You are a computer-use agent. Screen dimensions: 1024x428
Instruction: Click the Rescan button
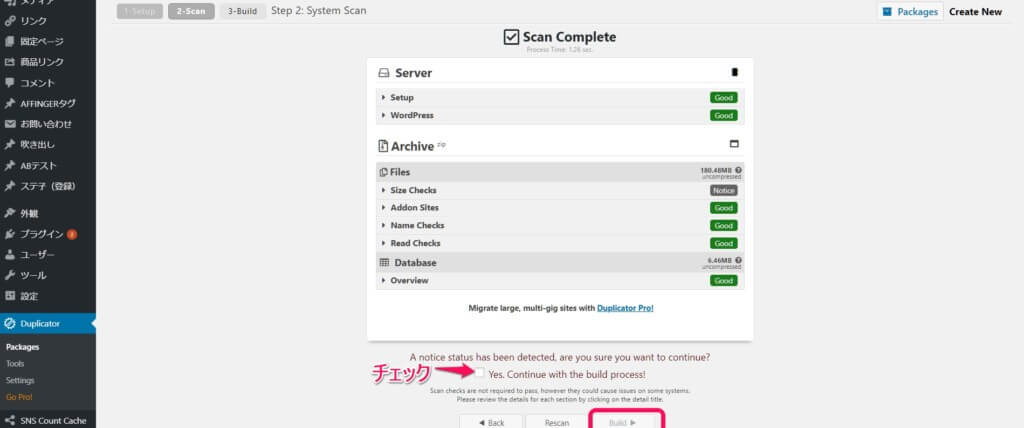click(x=556, y=422)
